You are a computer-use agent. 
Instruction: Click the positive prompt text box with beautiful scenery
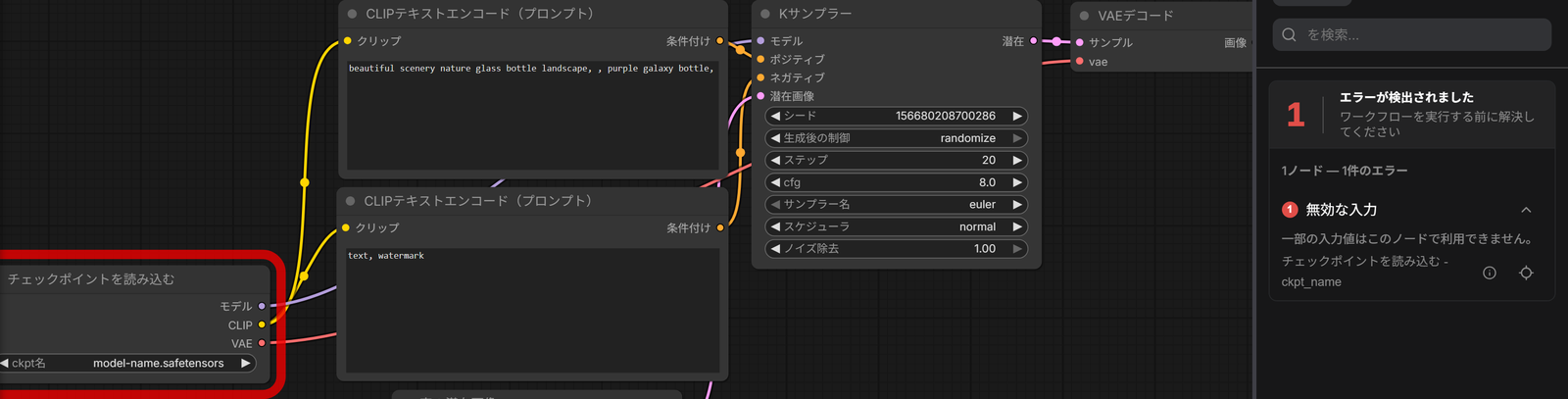click(533, 114)
